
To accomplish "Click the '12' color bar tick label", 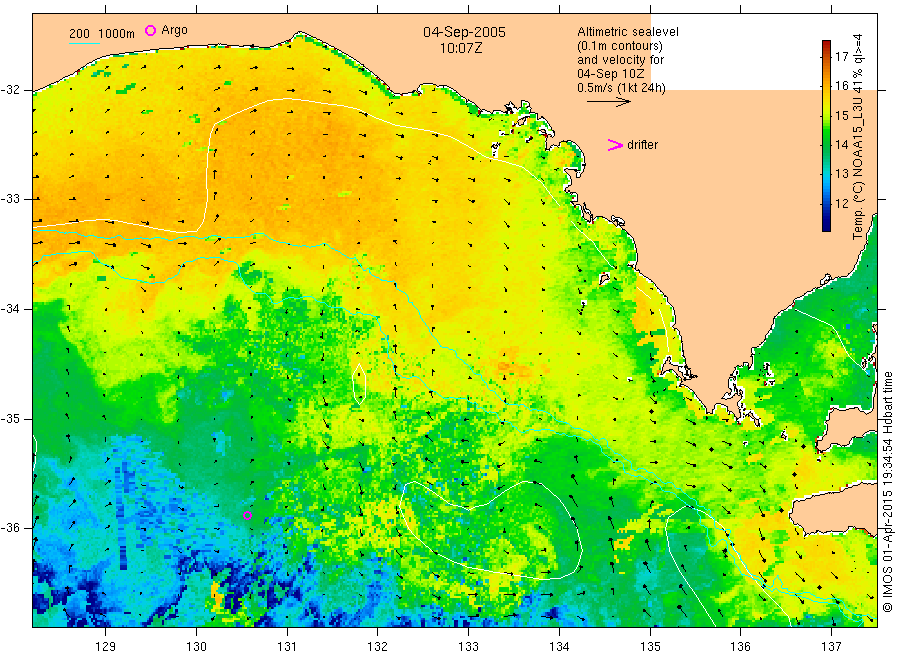I will point(841,203).
